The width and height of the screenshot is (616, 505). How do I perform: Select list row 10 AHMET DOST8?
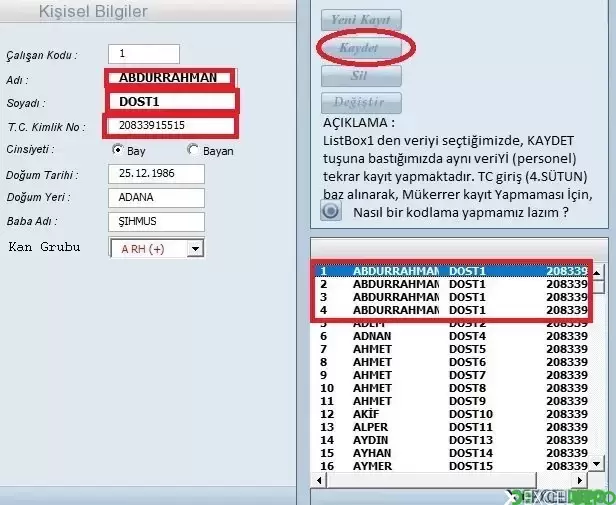pyautogui.click(x=452, y=388)
